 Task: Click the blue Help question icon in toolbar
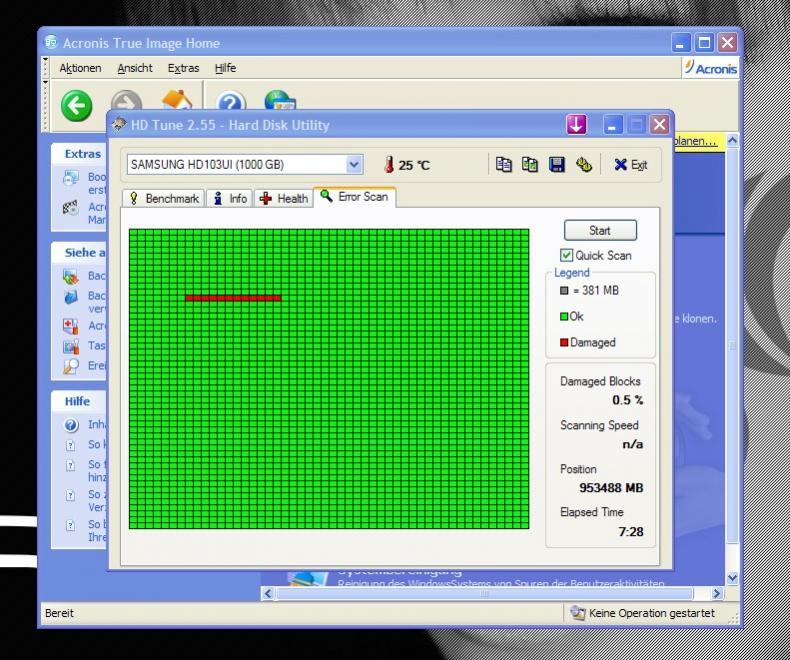231,101
